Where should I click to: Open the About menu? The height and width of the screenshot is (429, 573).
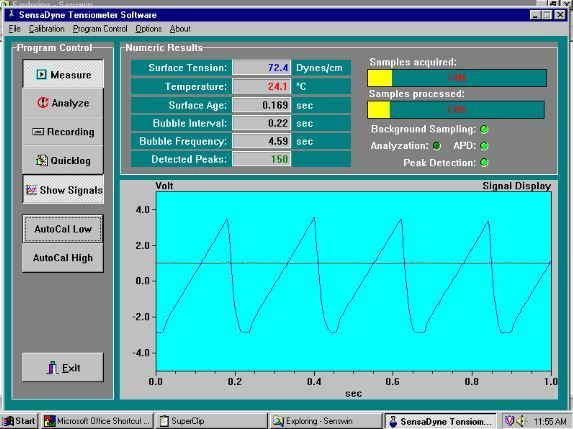tap(180, 29)
